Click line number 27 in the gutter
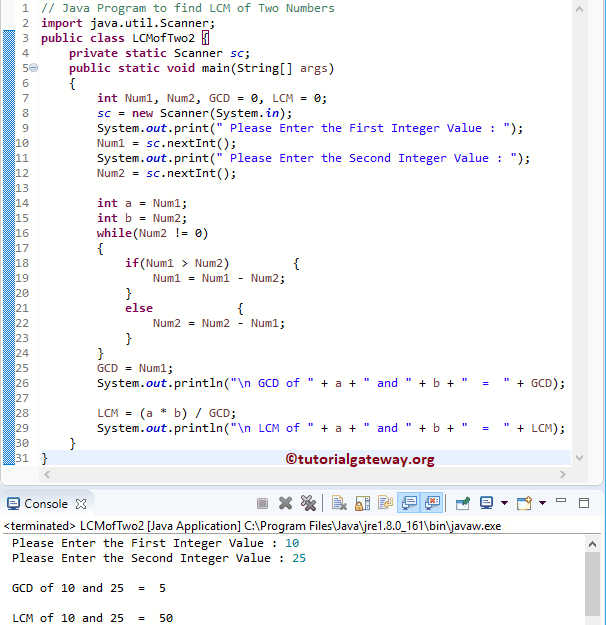606x625 pixels. pyautogui.click(x=22, y=398)
